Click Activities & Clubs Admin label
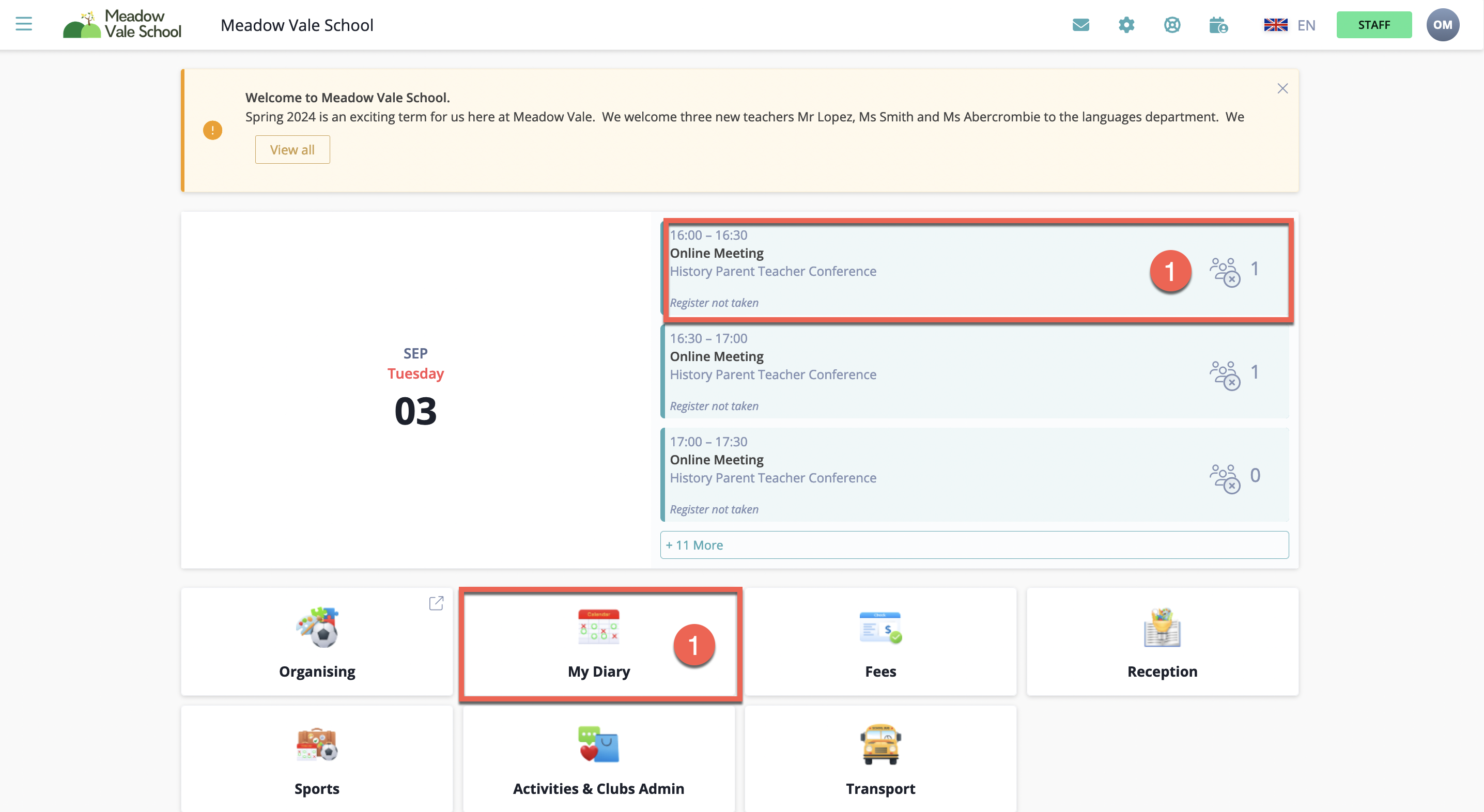The width and height of the screenshot is (1484, 812). (598, 789)
